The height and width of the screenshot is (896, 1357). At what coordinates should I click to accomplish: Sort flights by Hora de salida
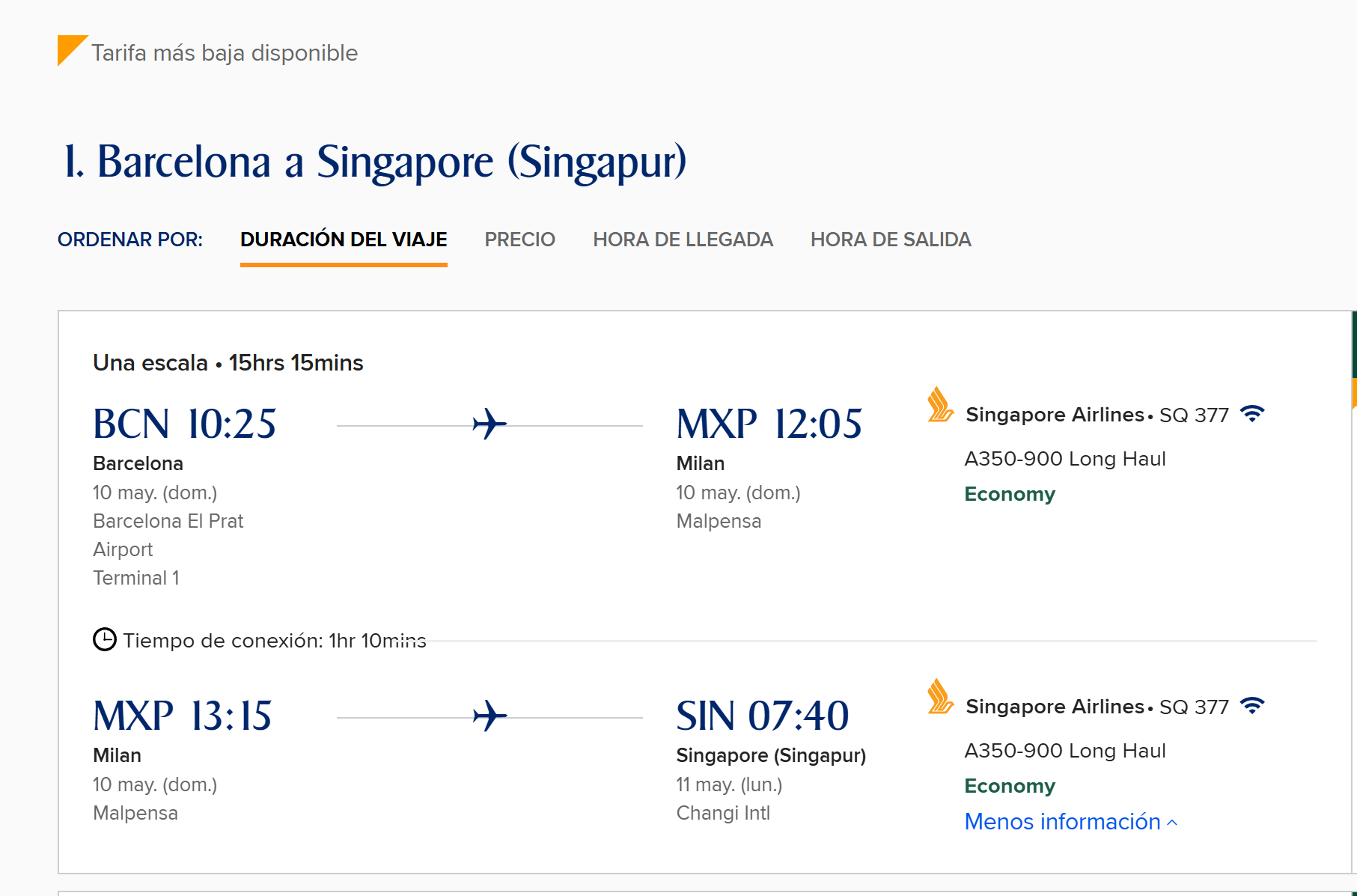click(x=891, y=240)
